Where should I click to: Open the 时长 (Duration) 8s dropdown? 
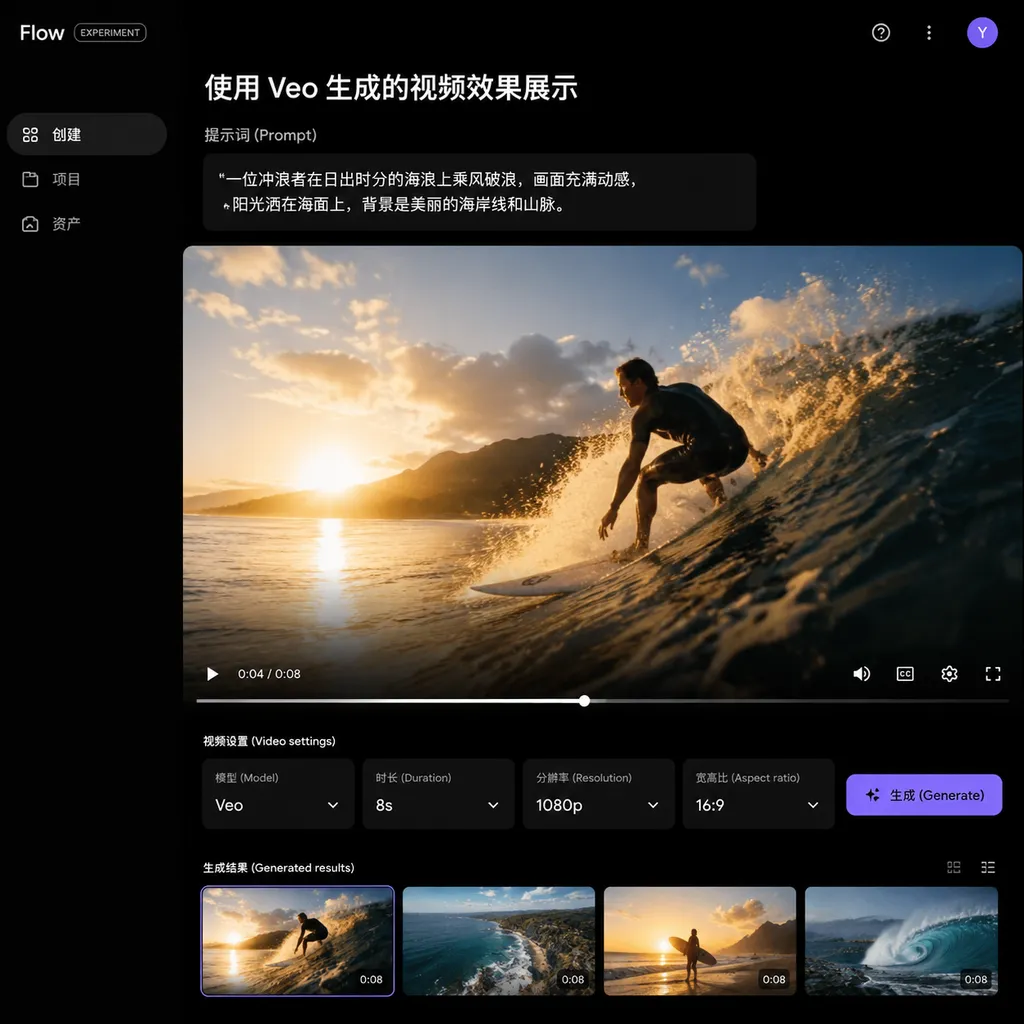point(438,793)
